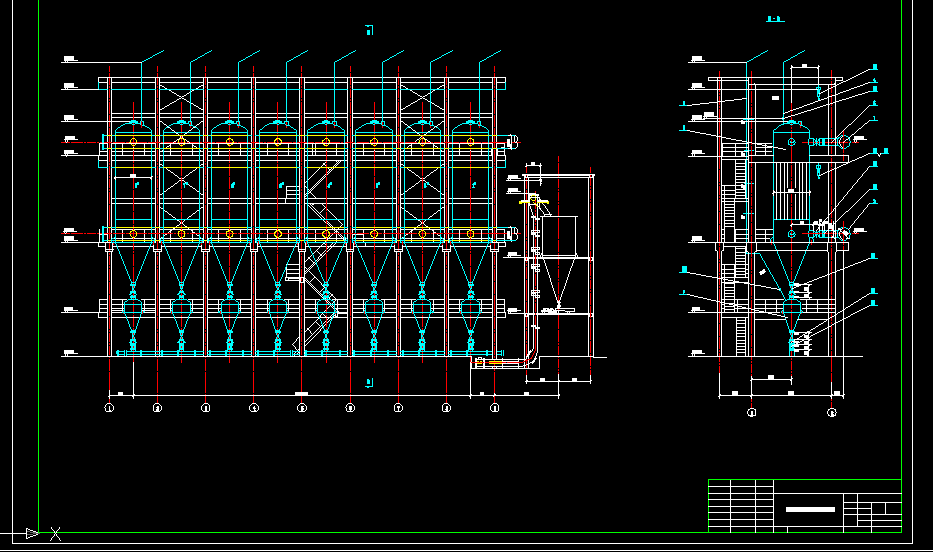Image resolution: width=933 pixels, height=552 pixels.
Task: Click the upper circular fan in side view
Action: pyautogui.click(x=844, y=141)
